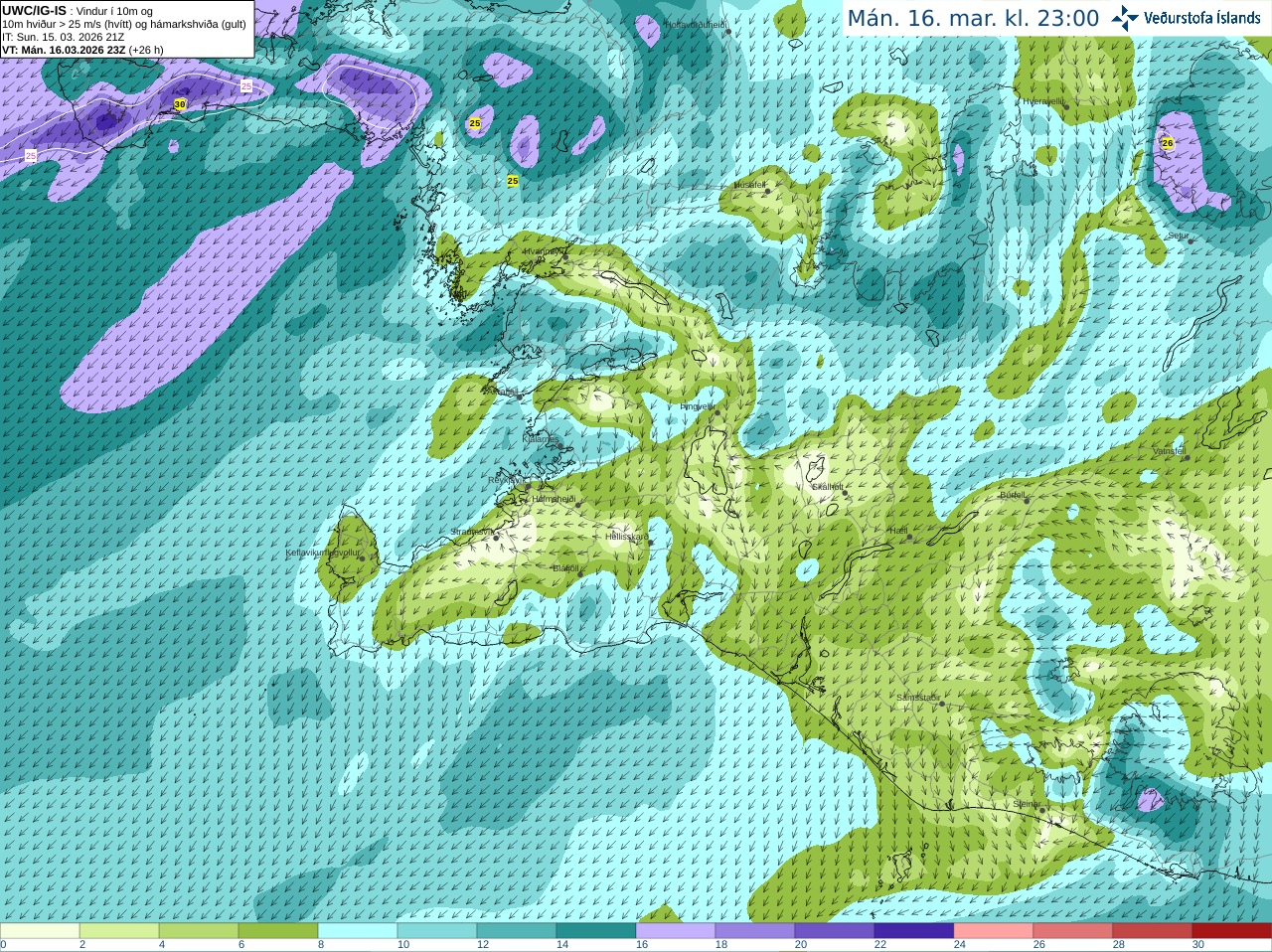Click the yellow 26 gust marker
Screen dimensions: 1272x952
[x=1168, y=143]
